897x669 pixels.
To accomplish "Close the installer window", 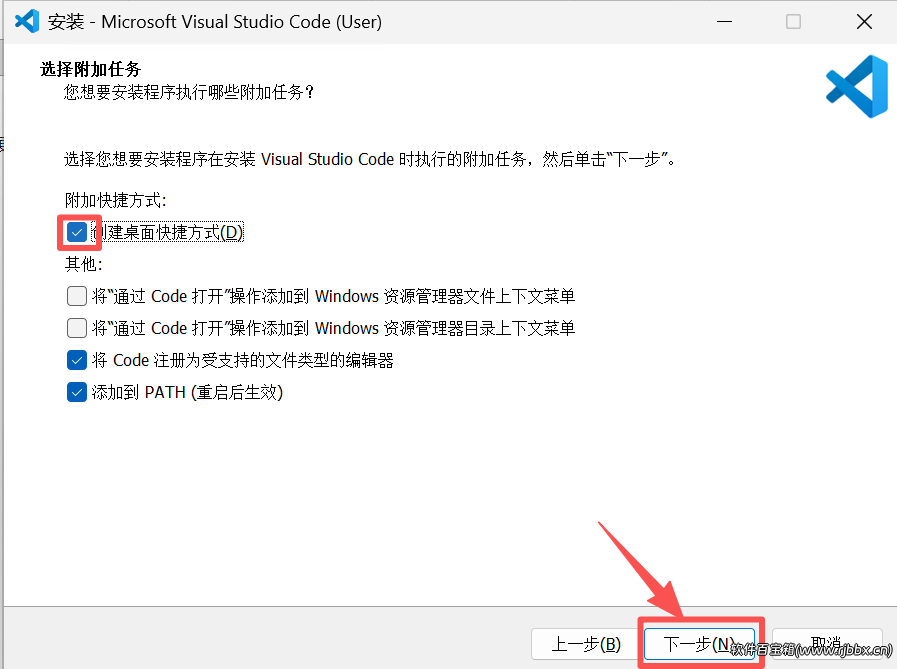I will point(864,22).
